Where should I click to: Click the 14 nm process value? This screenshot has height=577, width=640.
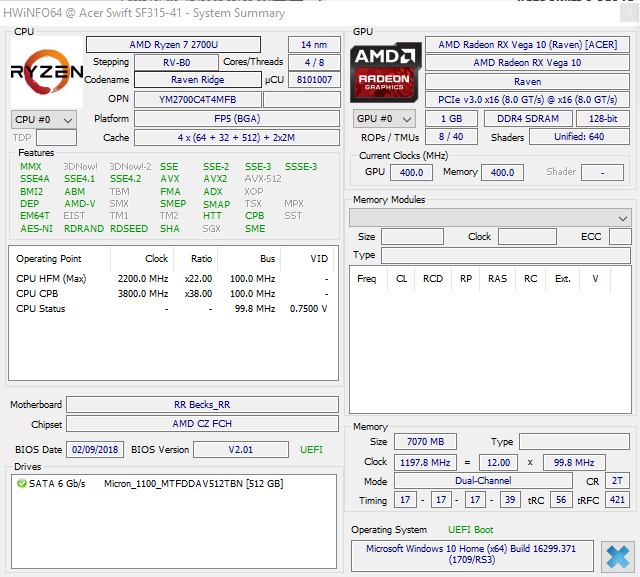pos(314,44)
